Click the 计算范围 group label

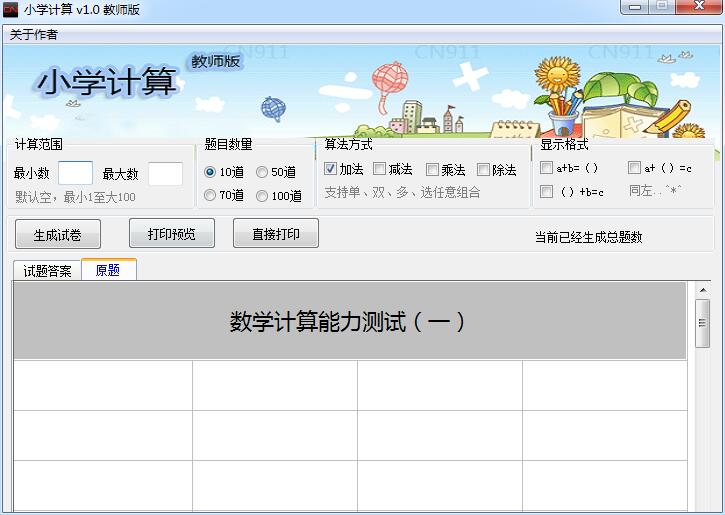[x=38, y=144]
